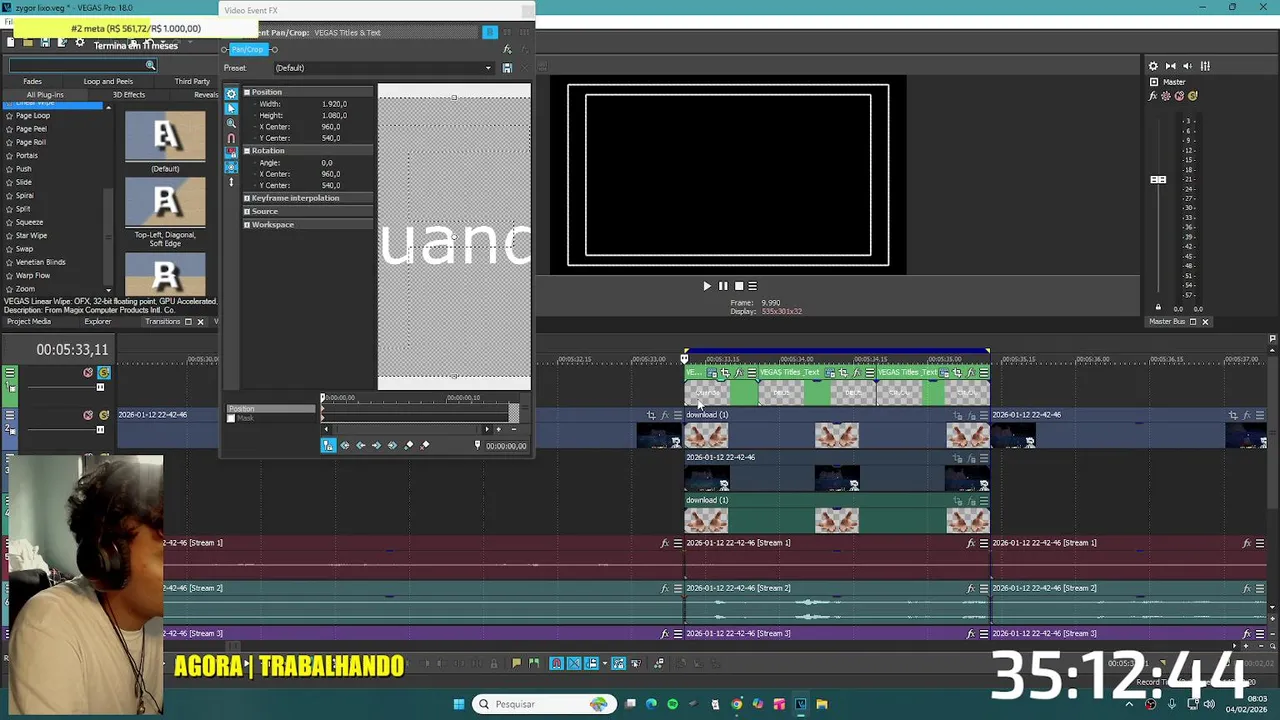
Task: Select the zoom magnifier tool in Pan/Crop
Action: (231, 123)
